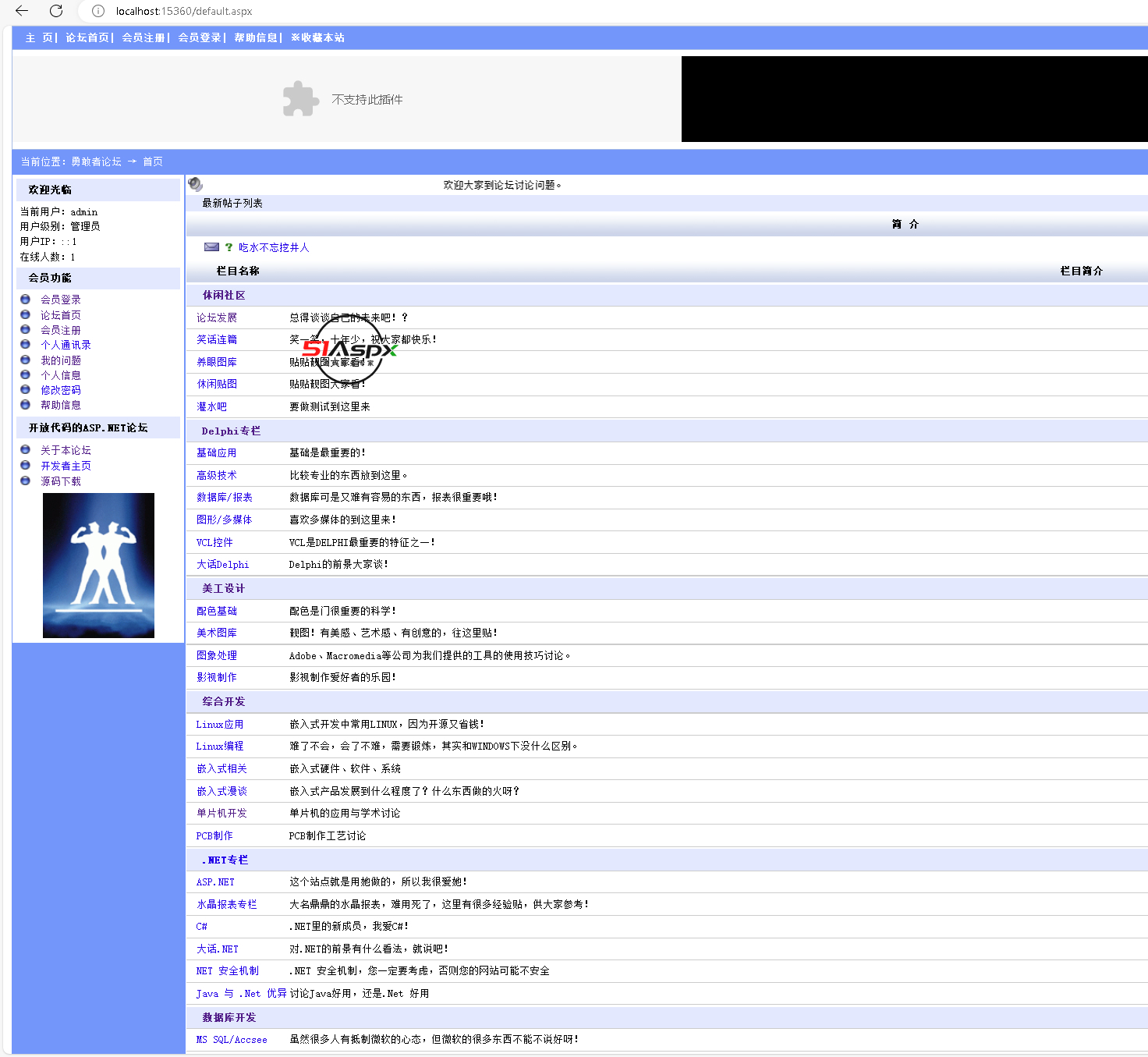
Task: Click the bullet icon beside 源码下载
Action: [25, 481]
